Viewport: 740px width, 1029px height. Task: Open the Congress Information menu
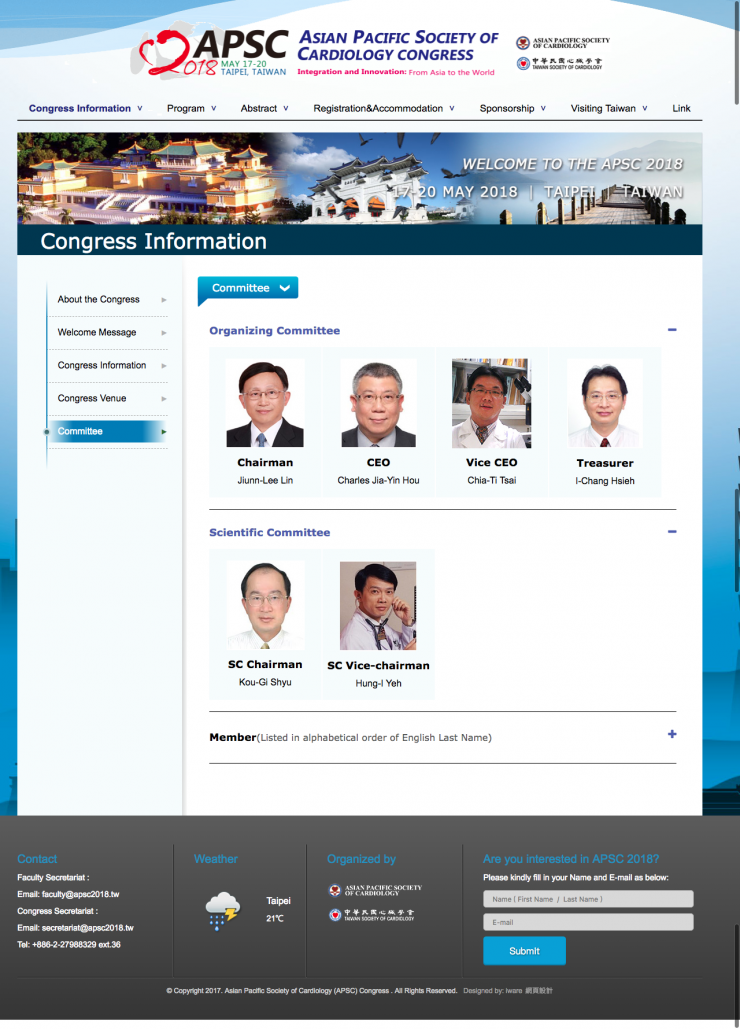click(x=85, y=108)
